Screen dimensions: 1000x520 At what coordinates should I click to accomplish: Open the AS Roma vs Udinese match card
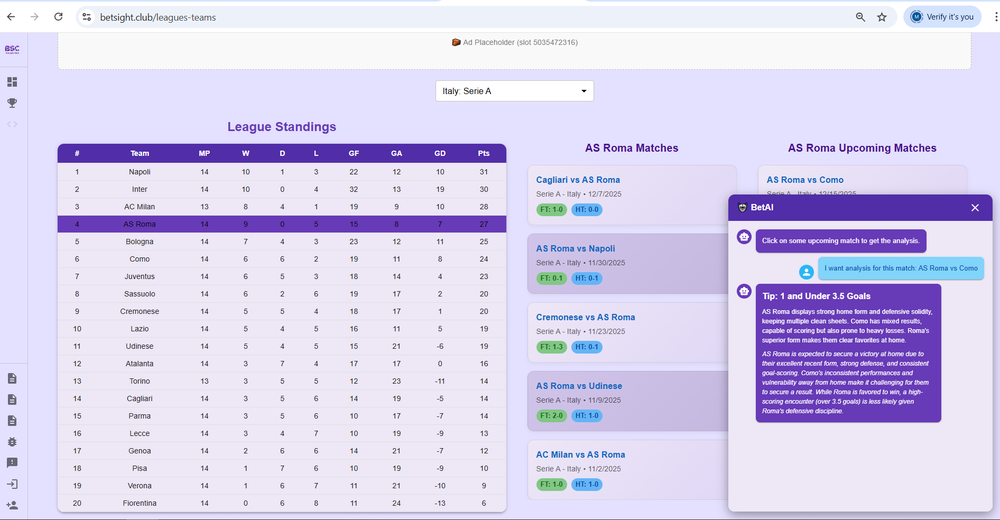[x=579, y=386]
